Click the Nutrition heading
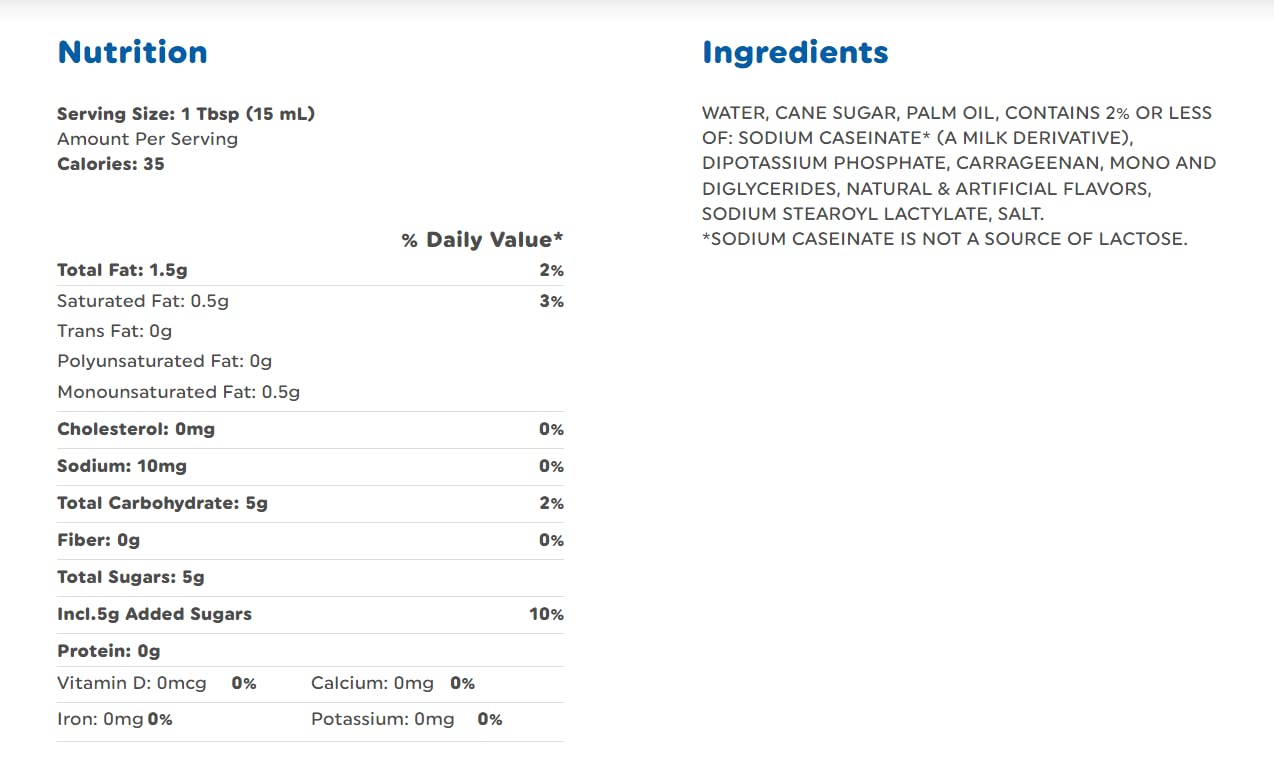1274x758 pixels. [132, 52]
